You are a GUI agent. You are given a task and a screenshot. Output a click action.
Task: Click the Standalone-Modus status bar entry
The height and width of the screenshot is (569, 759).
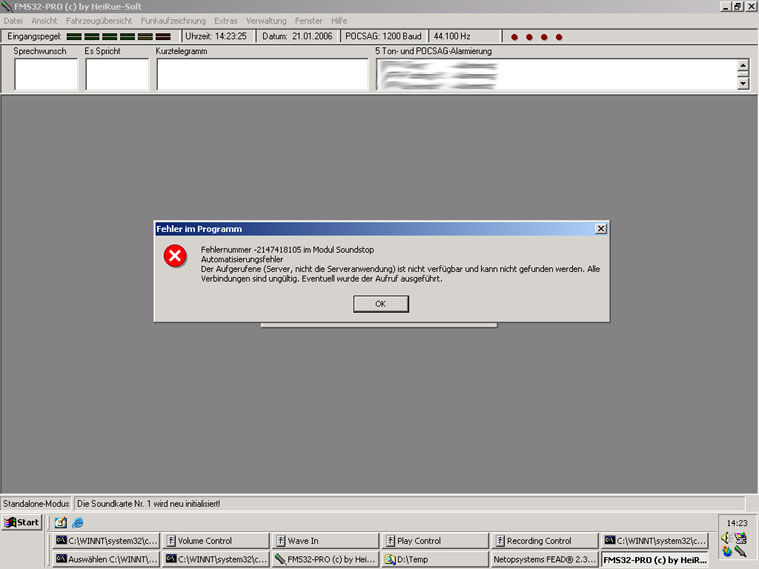coord(36,504)
